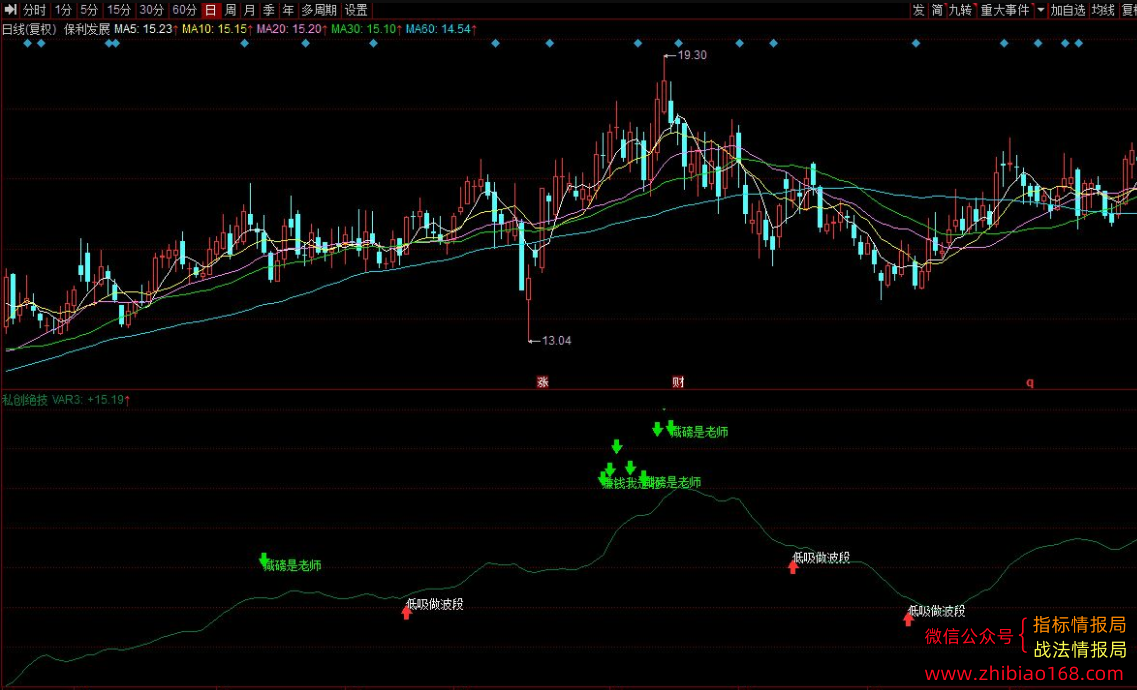This screenshot has width=1137, height=690.
Task: Click the red 涨 event marker
Action: 542,382
